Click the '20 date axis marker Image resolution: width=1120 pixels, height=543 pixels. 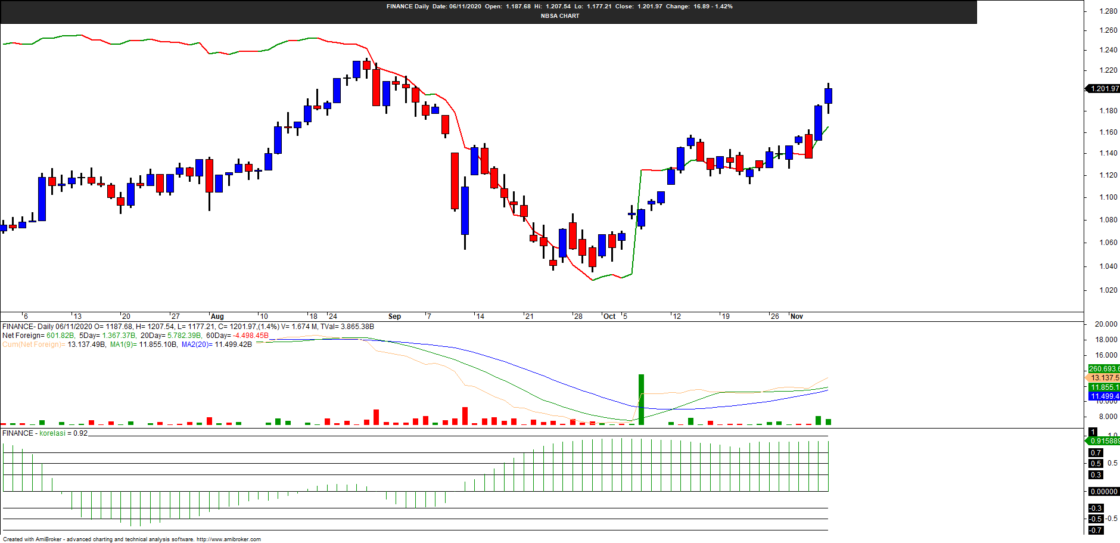tap(125, 316)
